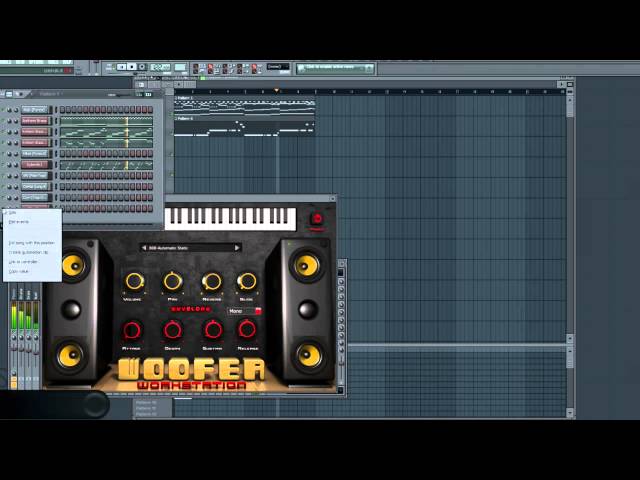The height and width of the screenshot is (480, 640).
Task: Toggle the first channel's select LED
Action: pos(56,110)
